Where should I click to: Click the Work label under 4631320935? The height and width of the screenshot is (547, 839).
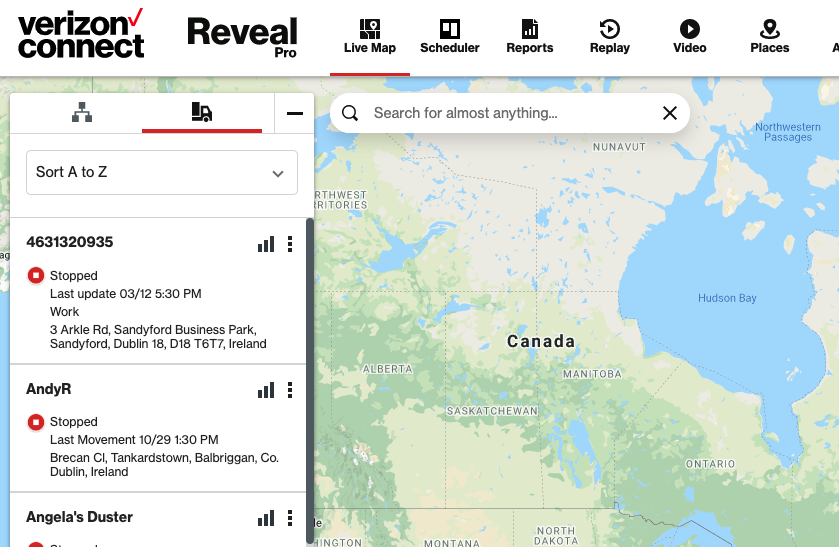(x=64, y=312)
